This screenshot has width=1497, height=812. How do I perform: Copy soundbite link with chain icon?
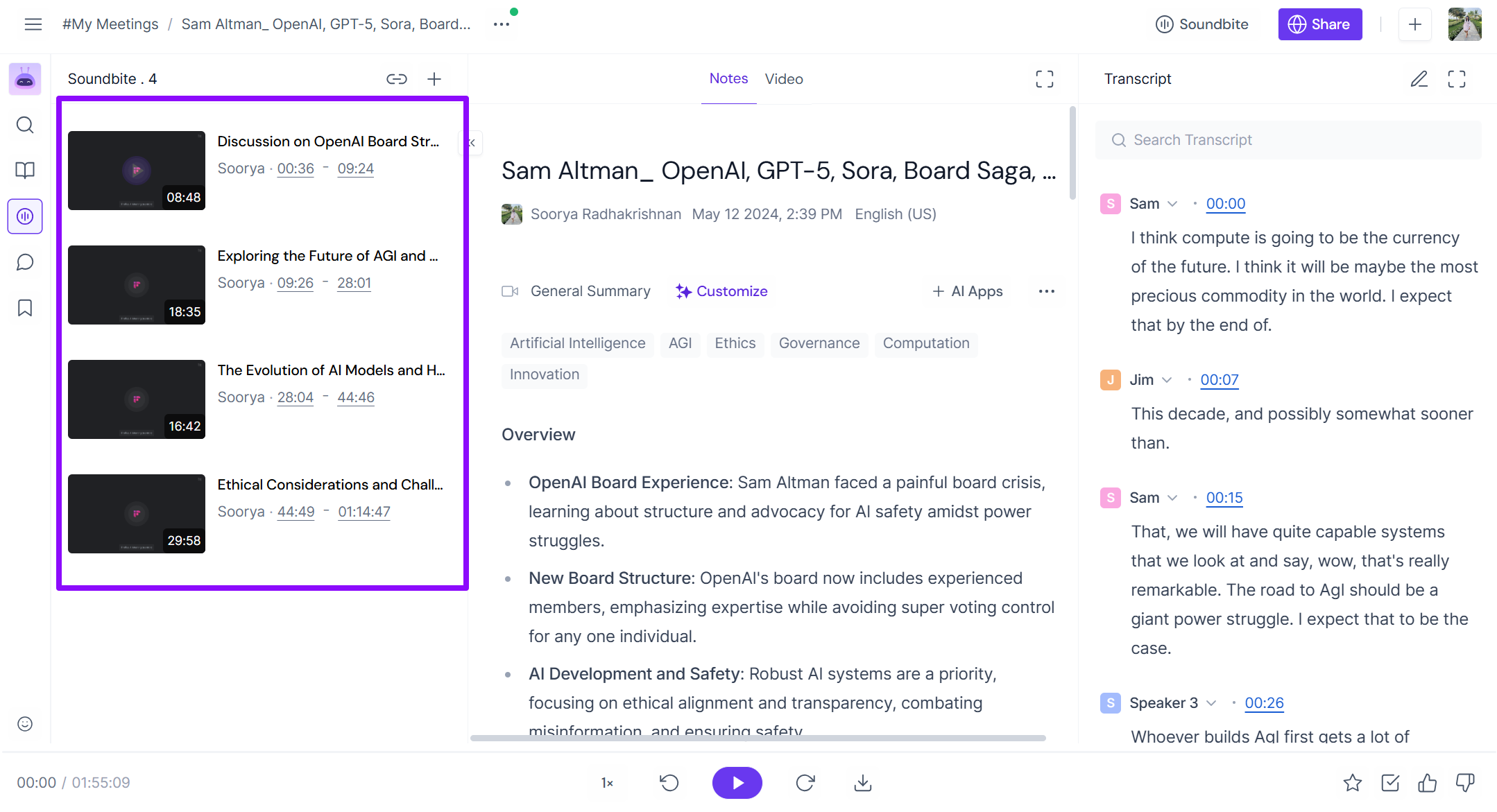(x=396, y=79)
